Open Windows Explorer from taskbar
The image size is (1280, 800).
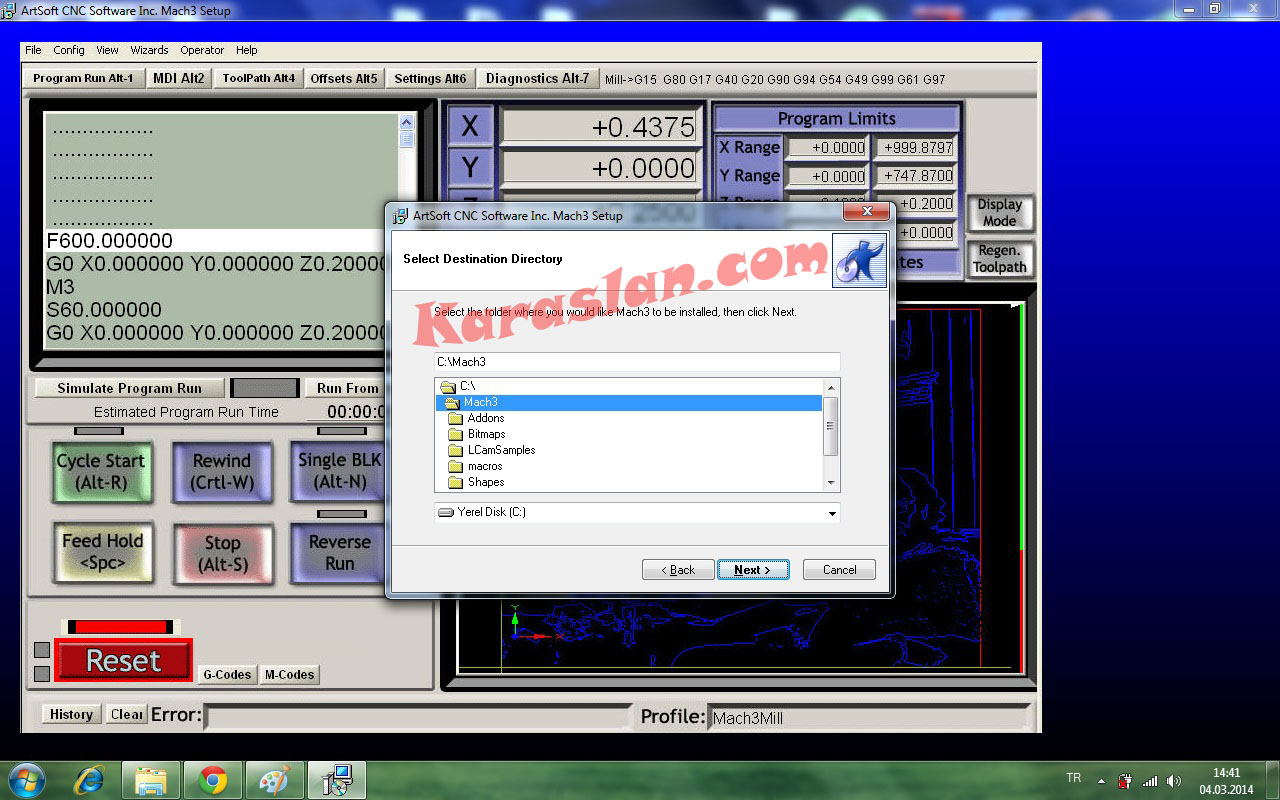click(x=151, y=780)
